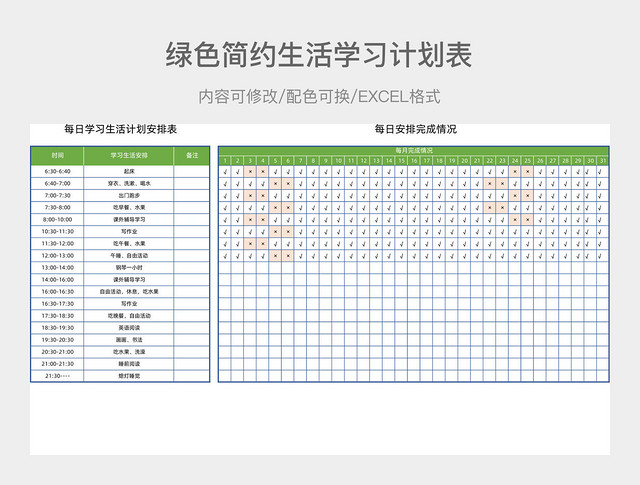Click the day 24 × cell in 起床 row
640x485 pixels.
point(515,172)
